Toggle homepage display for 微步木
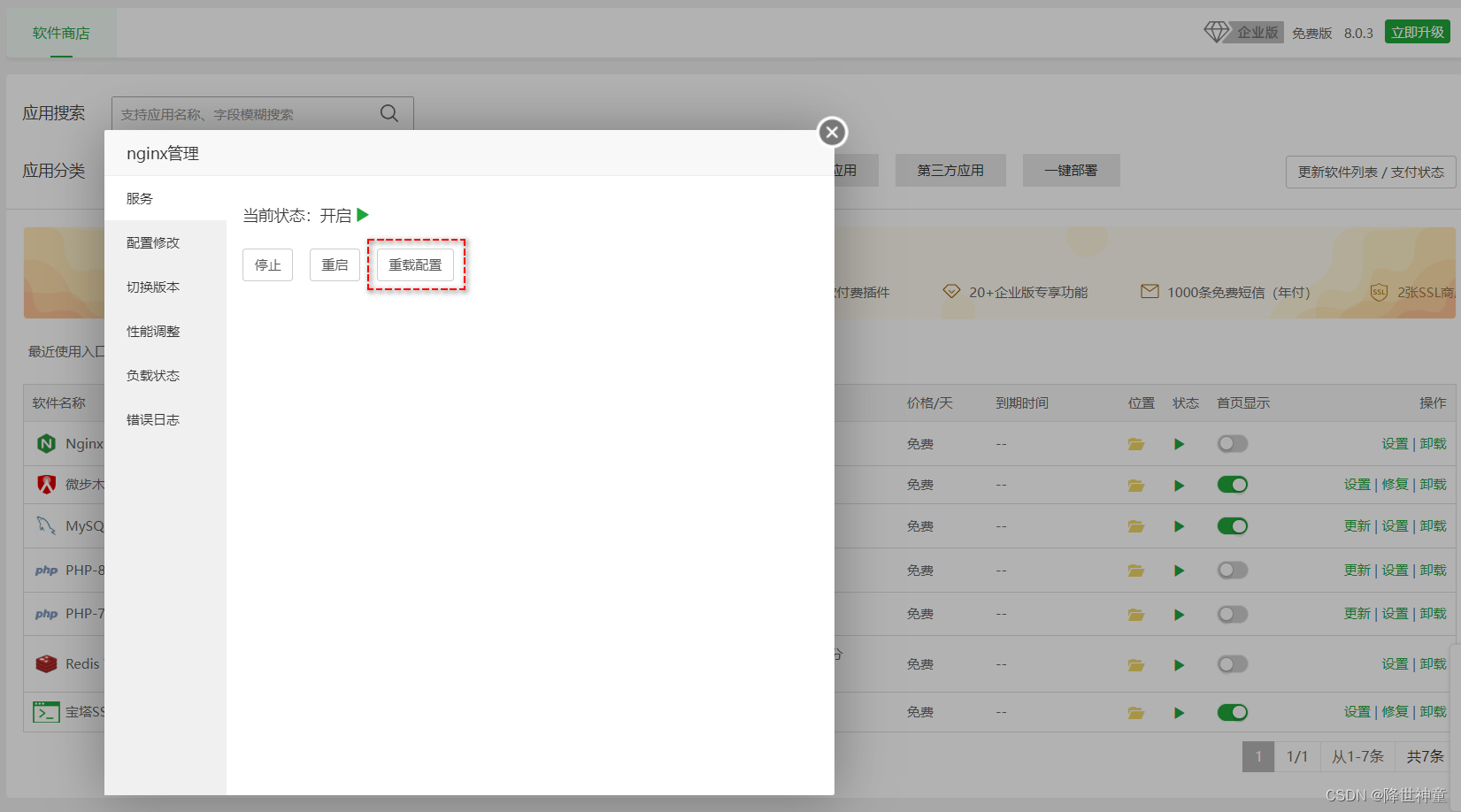Viewport: 1461px width, 812px height. point(1233,484)
